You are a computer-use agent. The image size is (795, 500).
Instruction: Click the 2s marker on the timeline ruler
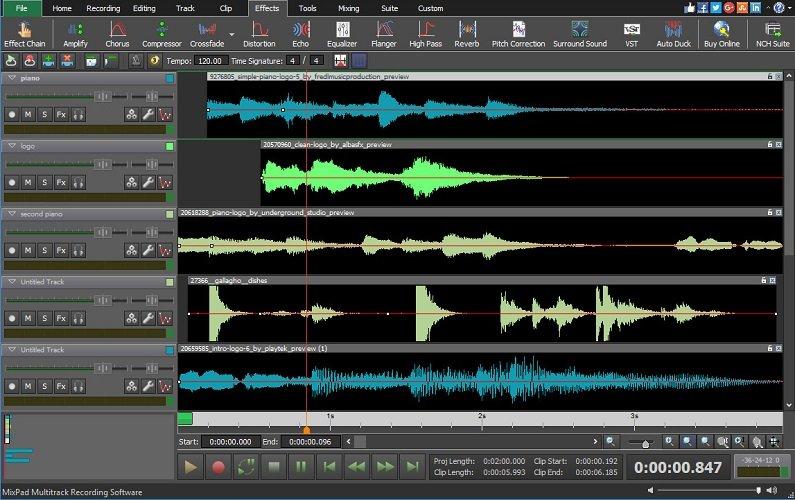tap(482, 416)
